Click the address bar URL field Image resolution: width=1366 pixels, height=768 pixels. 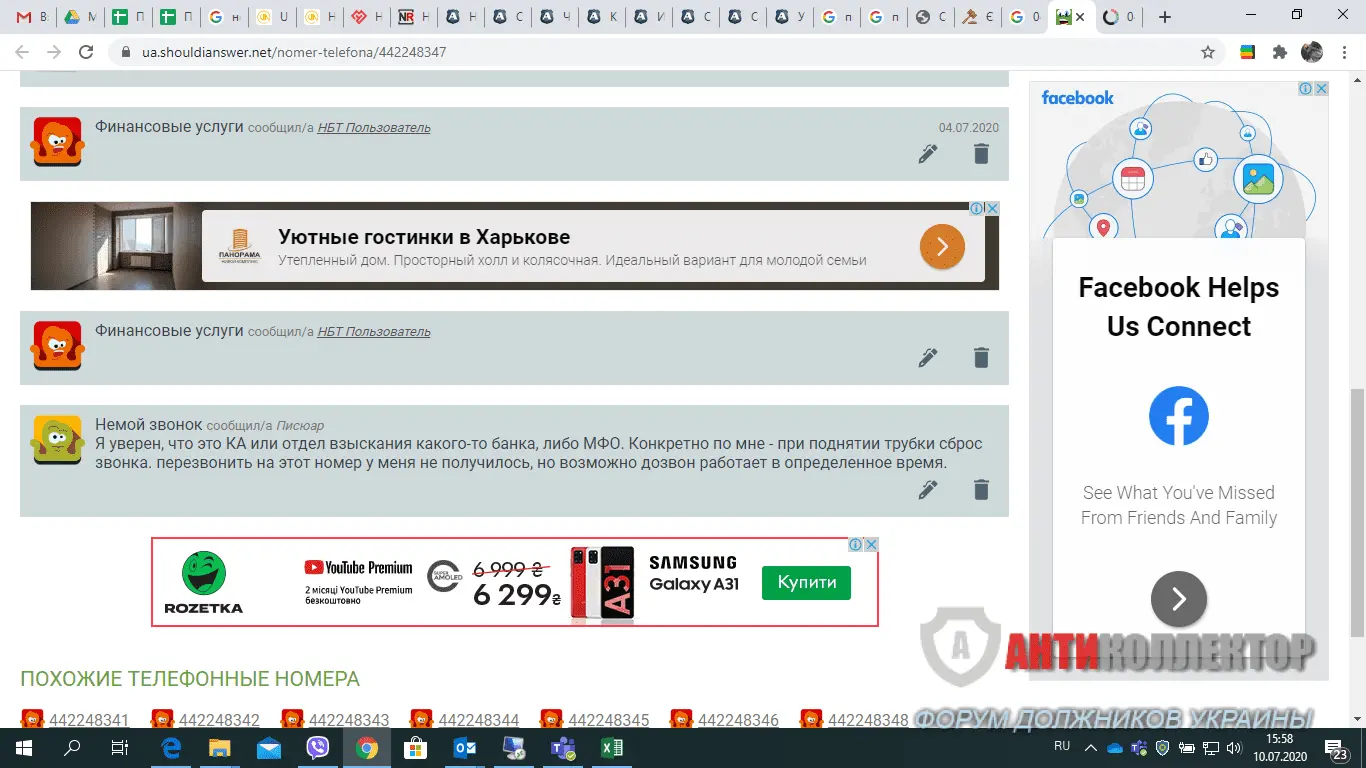pos(650,52)
